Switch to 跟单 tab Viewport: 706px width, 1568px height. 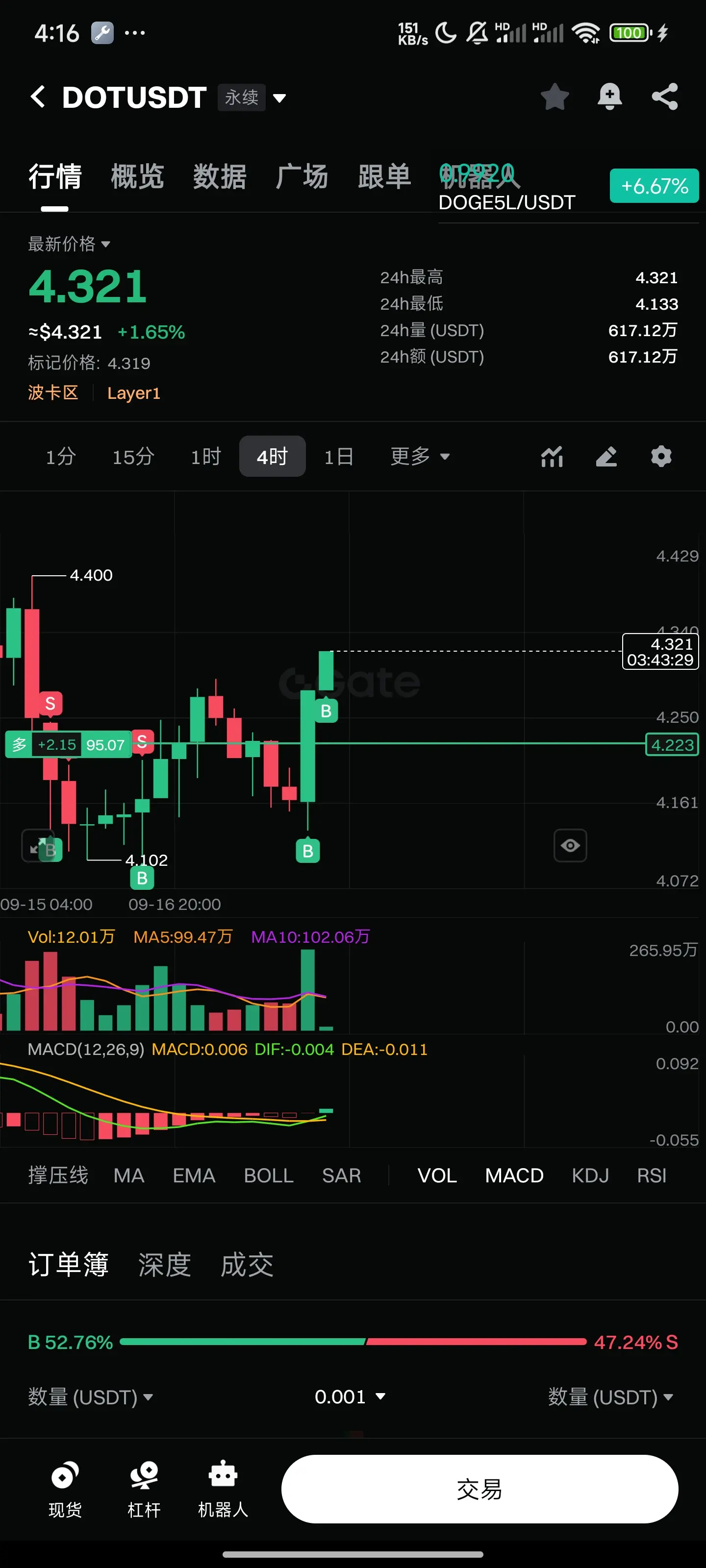(x=384, y=177)
